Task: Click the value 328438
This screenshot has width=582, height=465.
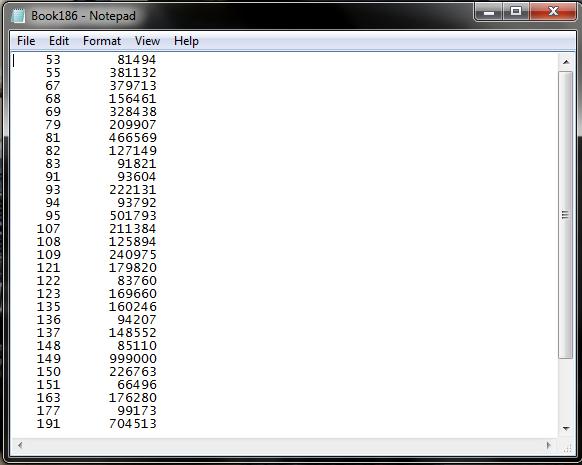Action: pyautogui.click(x=133, y=111)
